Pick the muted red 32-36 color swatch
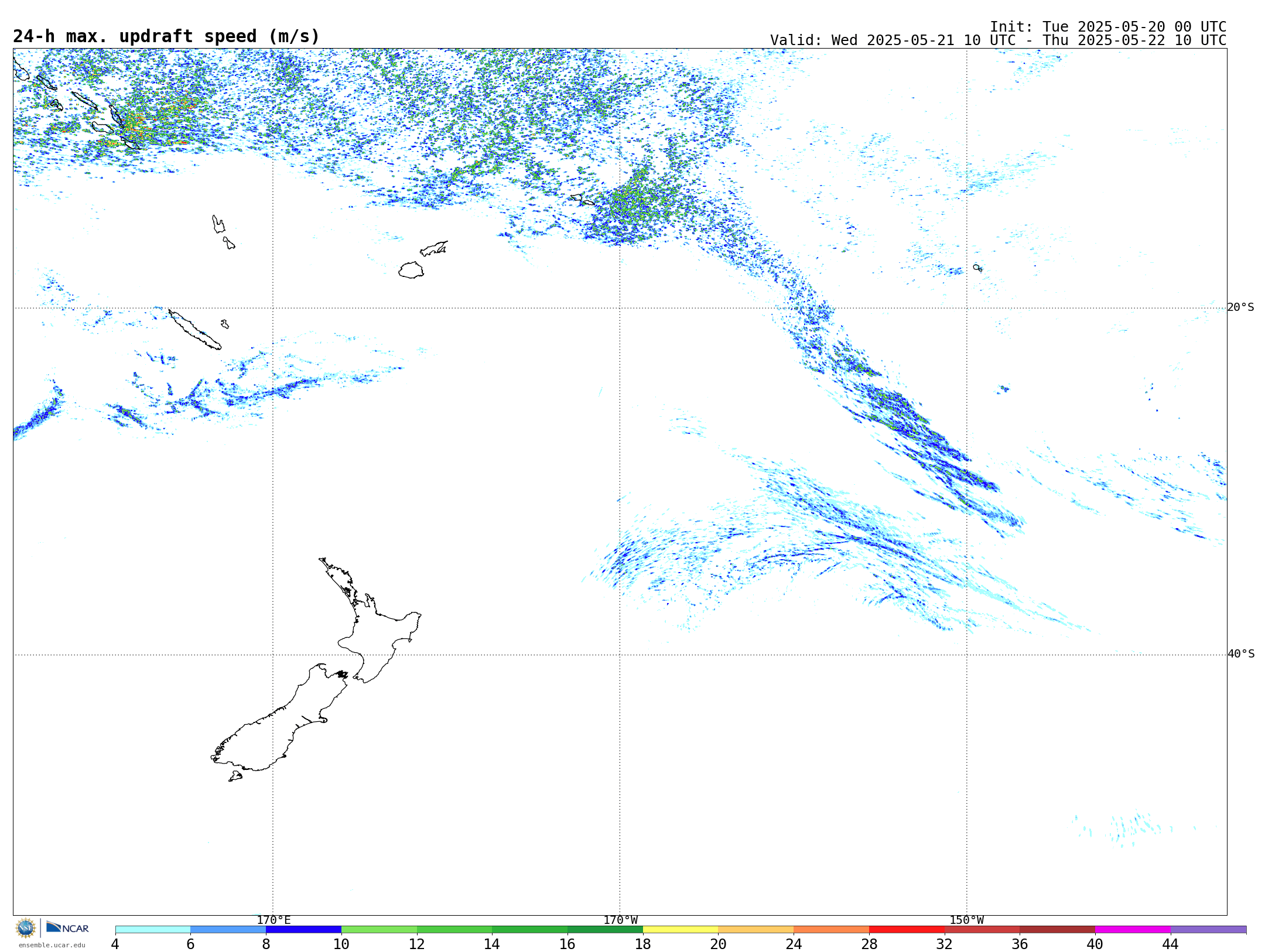Viewport: 1265px width, 952px height. 982,930
